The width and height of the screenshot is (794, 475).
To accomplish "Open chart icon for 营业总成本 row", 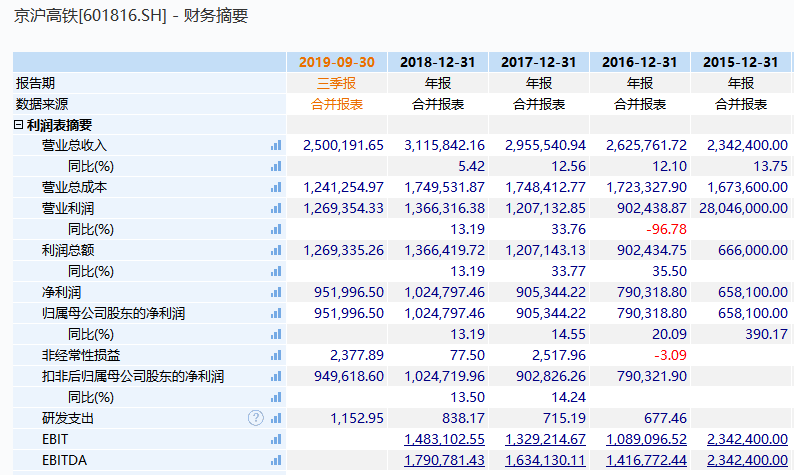I will coord(276,187).
